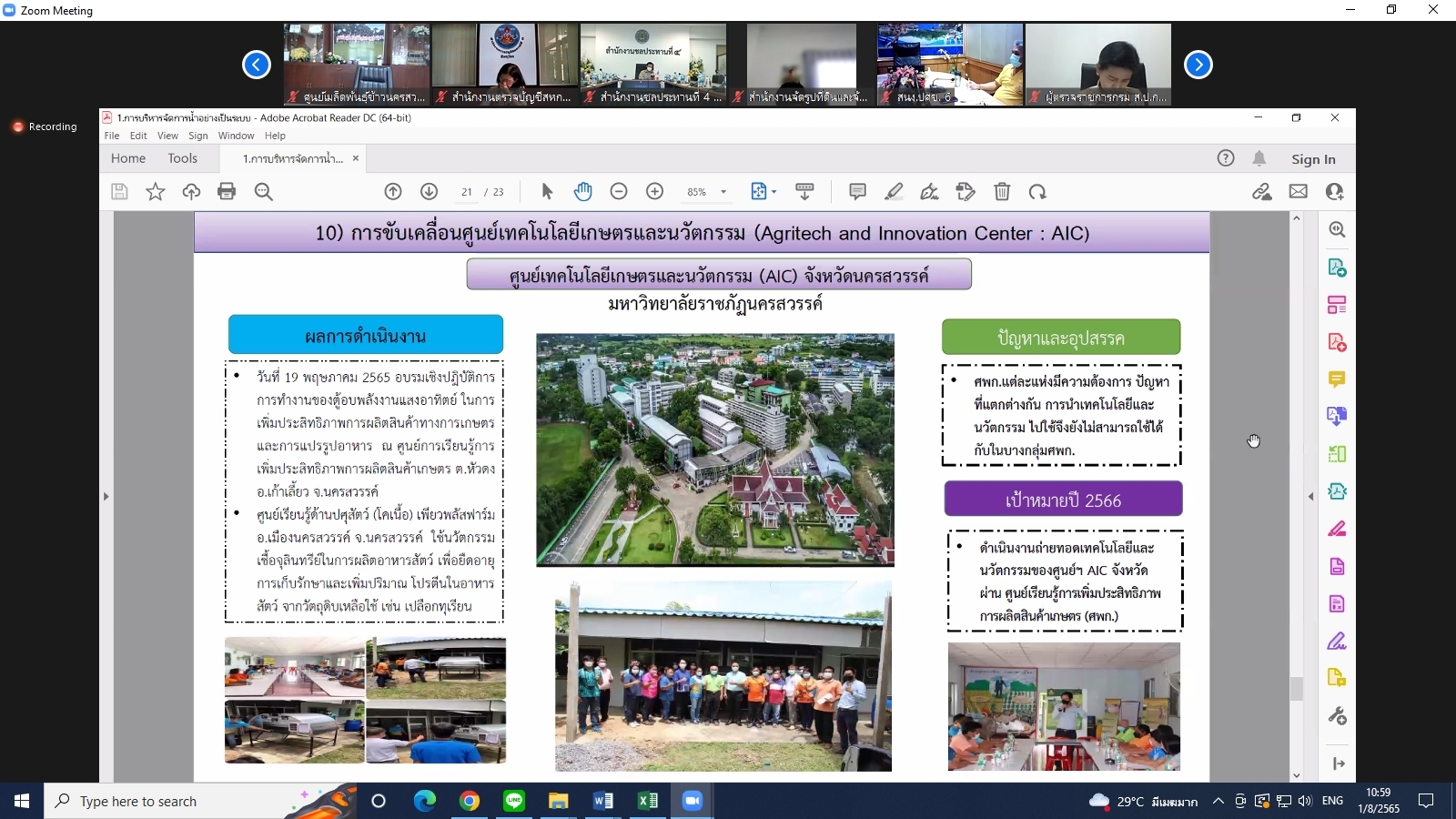Expand the left navigation pane arrow
Screen dimensions: 1456x819
(x=106, y=497)
